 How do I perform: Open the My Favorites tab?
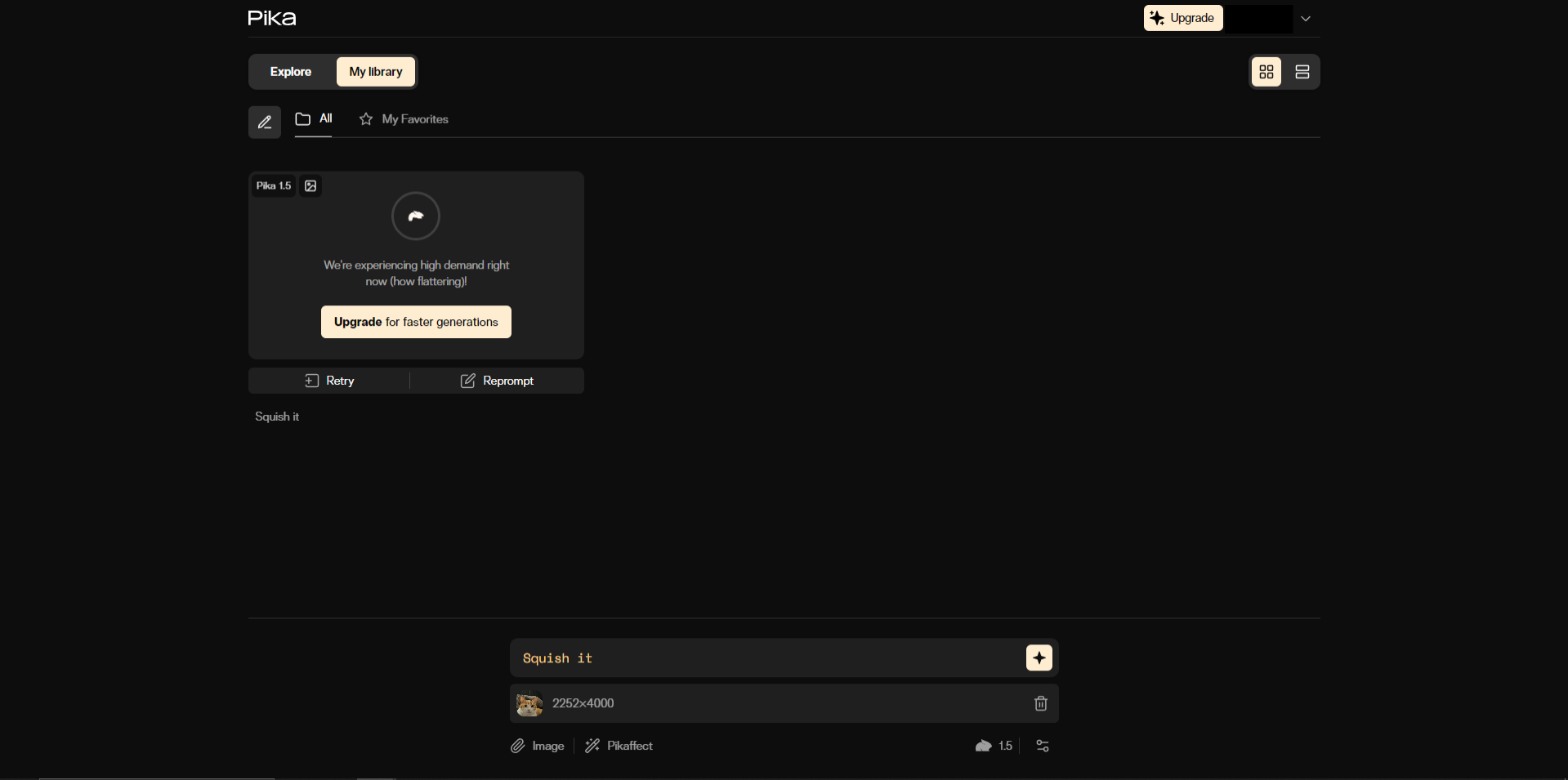coord(404,119)
